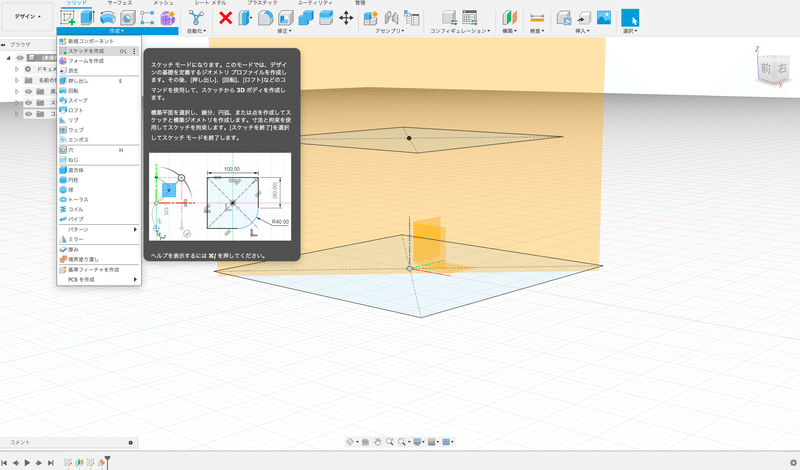The image size is (800, 470).
Task: Open the 構築 dropdown
Action: 509,31
